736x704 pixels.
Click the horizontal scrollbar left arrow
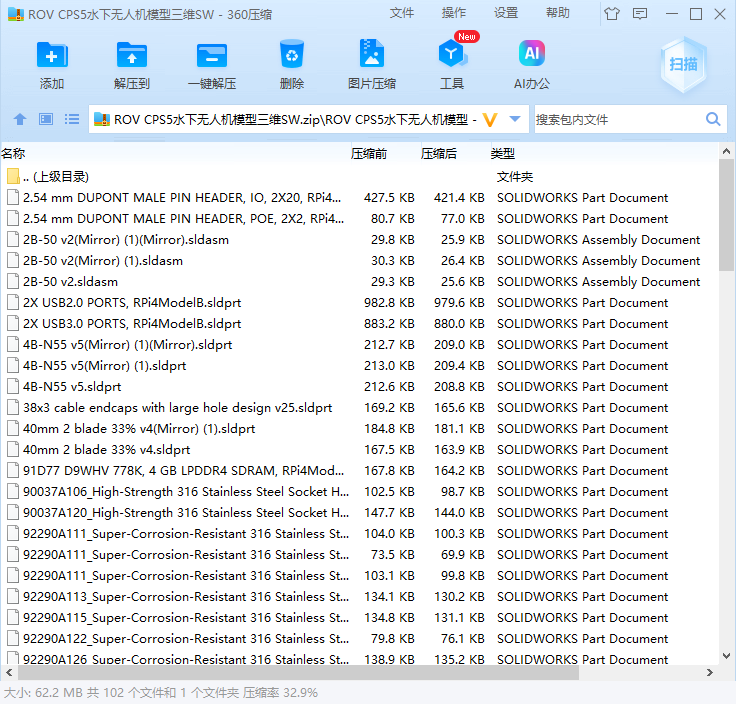pos(9,673)
